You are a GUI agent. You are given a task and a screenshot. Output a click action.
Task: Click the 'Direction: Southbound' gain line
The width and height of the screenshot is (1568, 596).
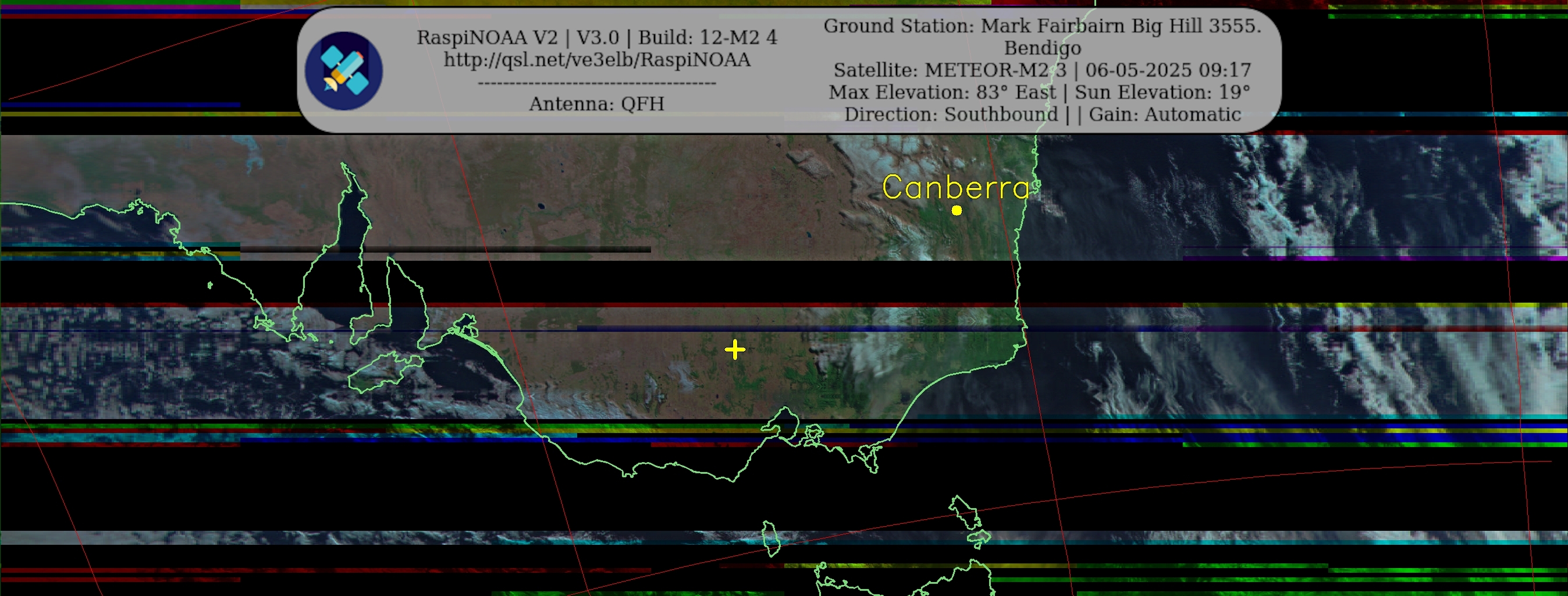(1042, 115)
